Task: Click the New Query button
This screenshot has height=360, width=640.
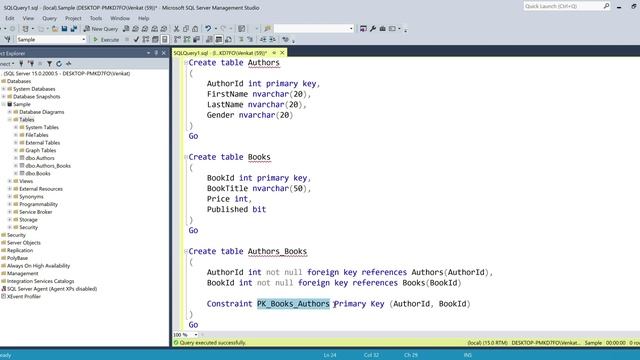Action: [x=101, y=29]
